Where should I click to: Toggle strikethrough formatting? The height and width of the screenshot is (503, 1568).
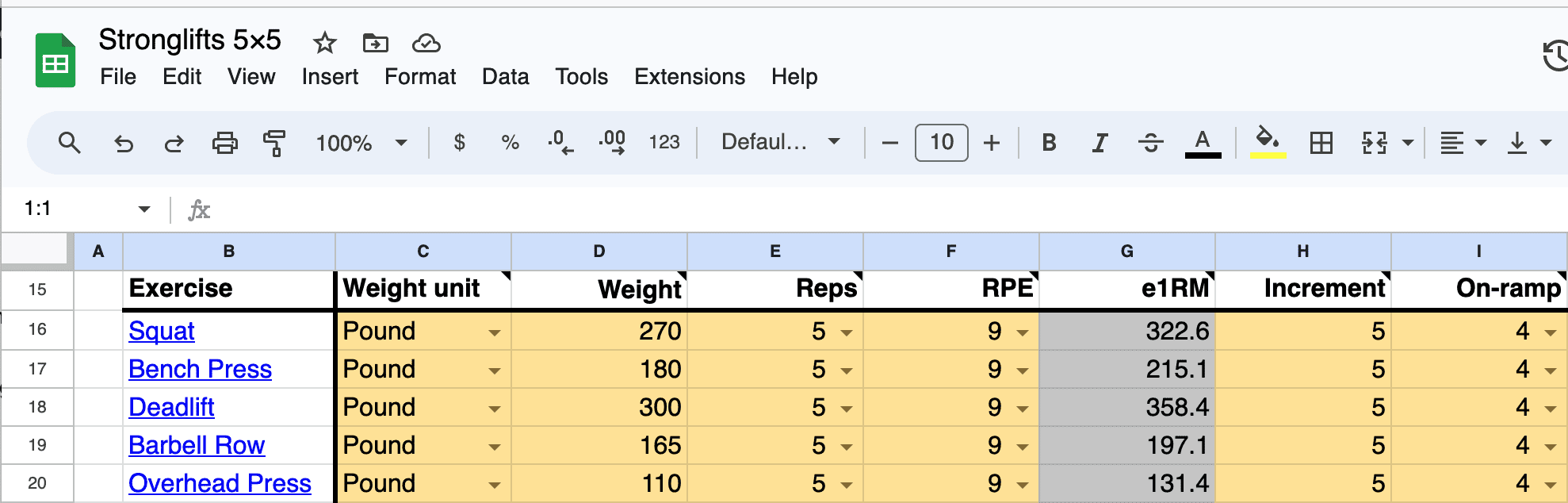point(1151,143)
